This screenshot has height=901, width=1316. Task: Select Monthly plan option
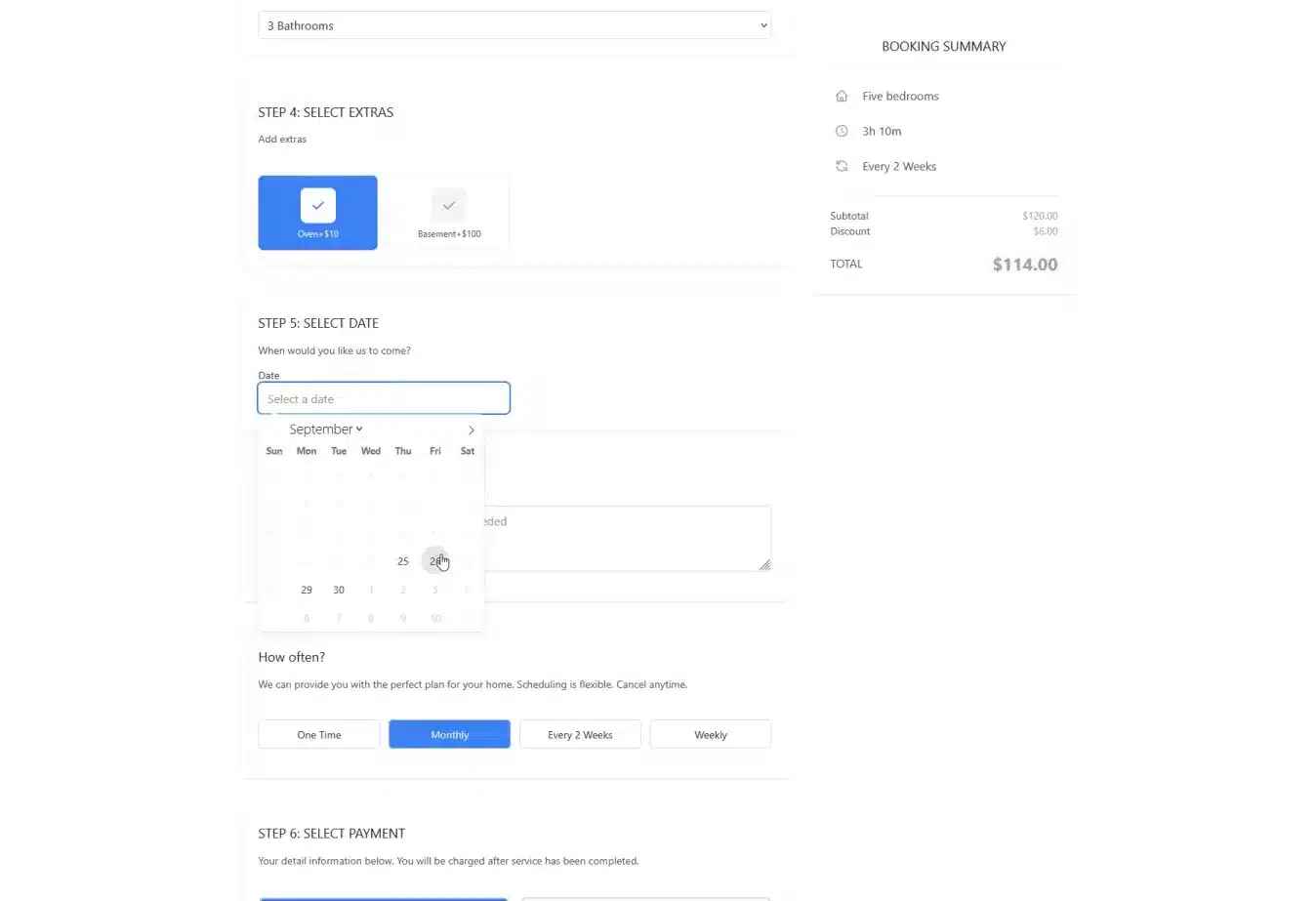point(449,734)
